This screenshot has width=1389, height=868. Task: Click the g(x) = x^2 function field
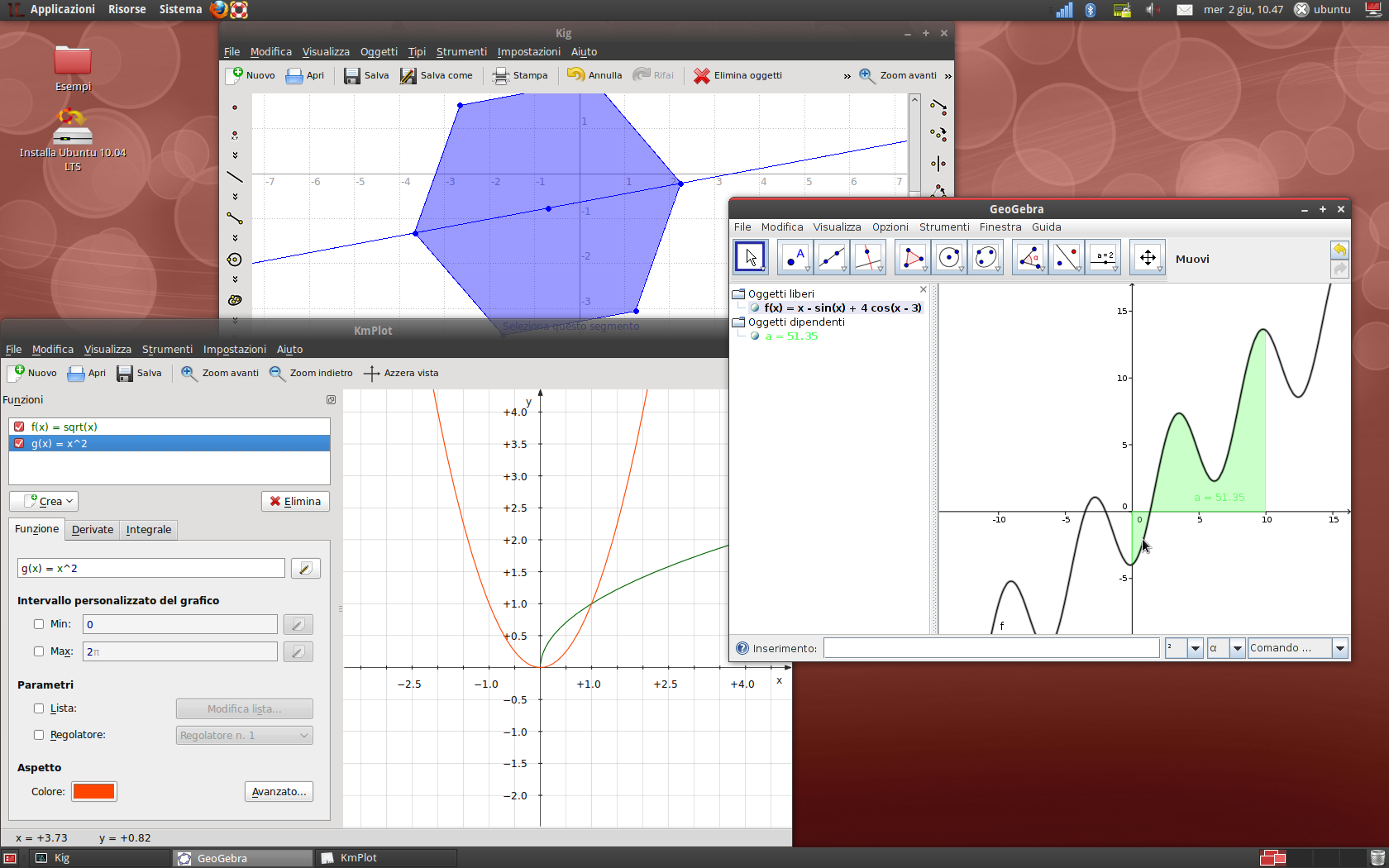151,569
